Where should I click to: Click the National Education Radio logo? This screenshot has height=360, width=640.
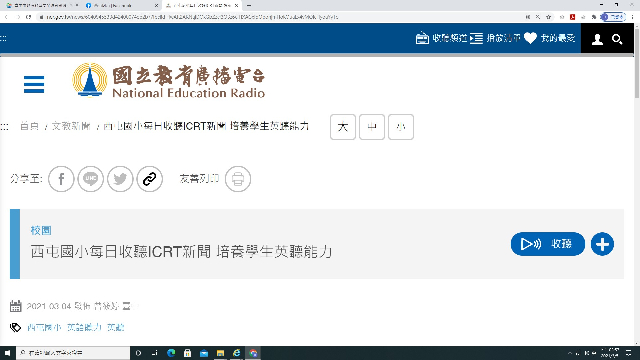[169, 81]
